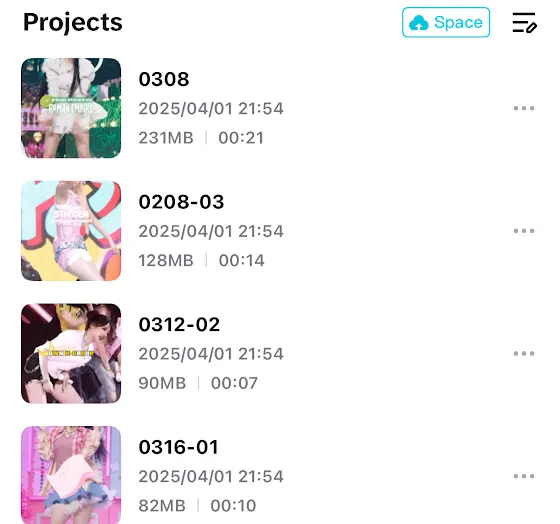Click the cloud upload icon in Space
This screenshot has width=560, height=524.
pyautogui.click(x=419, y=23)
